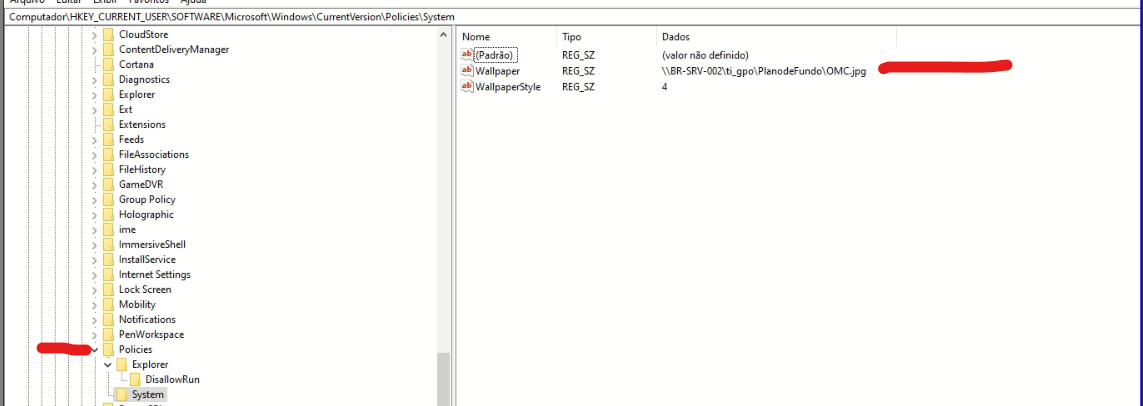Click the ime folder icon
The height and width of the screenshot is (406, 1143).
[x=108, y=229]
